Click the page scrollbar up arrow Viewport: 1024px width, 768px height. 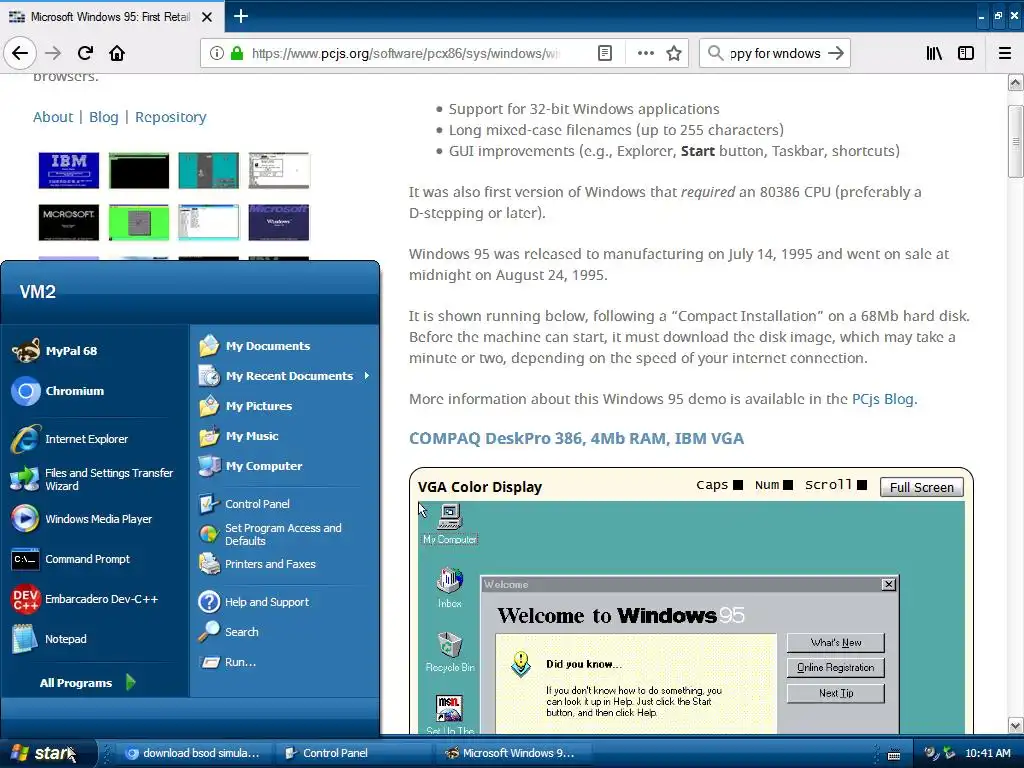(1016, 83)
